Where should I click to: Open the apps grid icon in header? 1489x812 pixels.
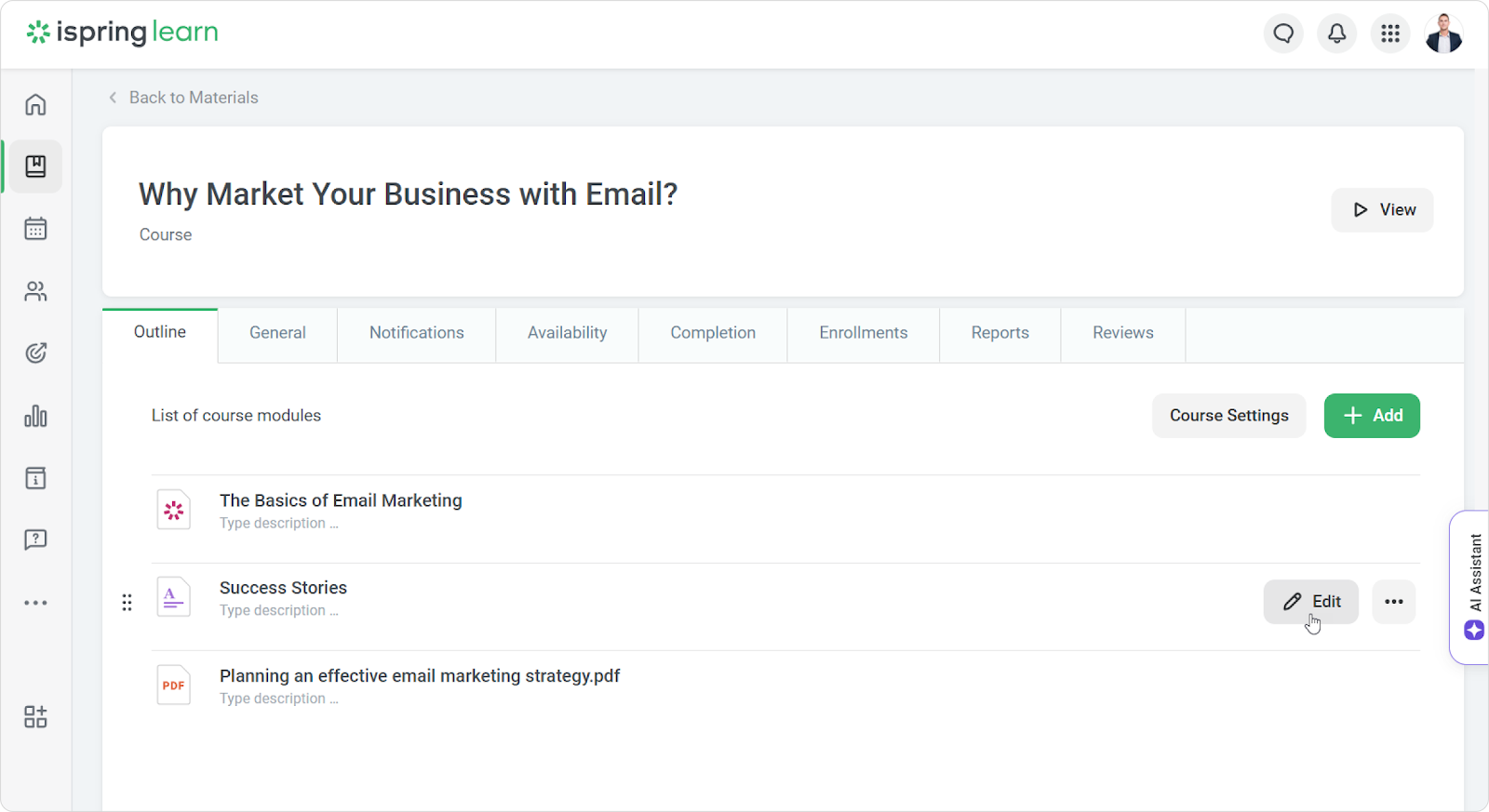pos(1390,34)
